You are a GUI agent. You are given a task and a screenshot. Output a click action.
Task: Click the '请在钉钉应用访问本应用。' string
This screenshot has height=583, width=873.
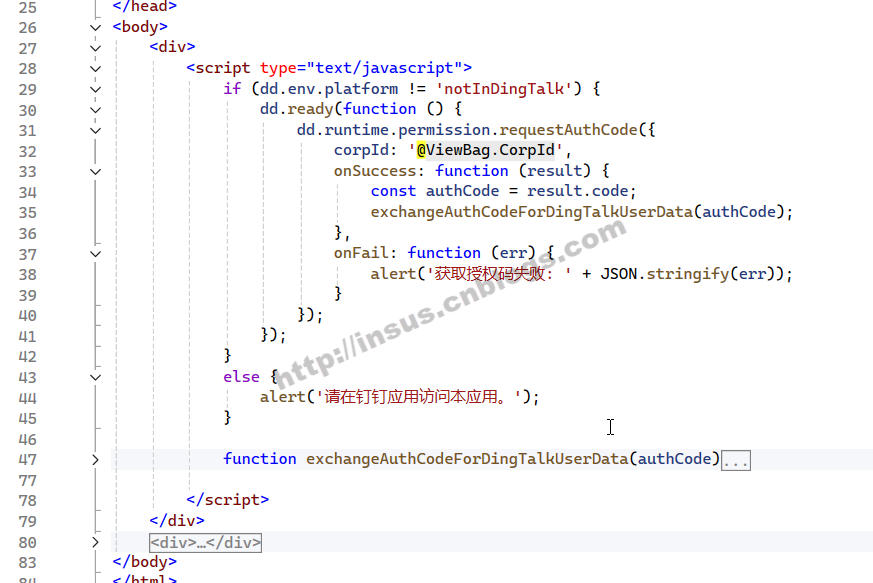tap(419, 397)
